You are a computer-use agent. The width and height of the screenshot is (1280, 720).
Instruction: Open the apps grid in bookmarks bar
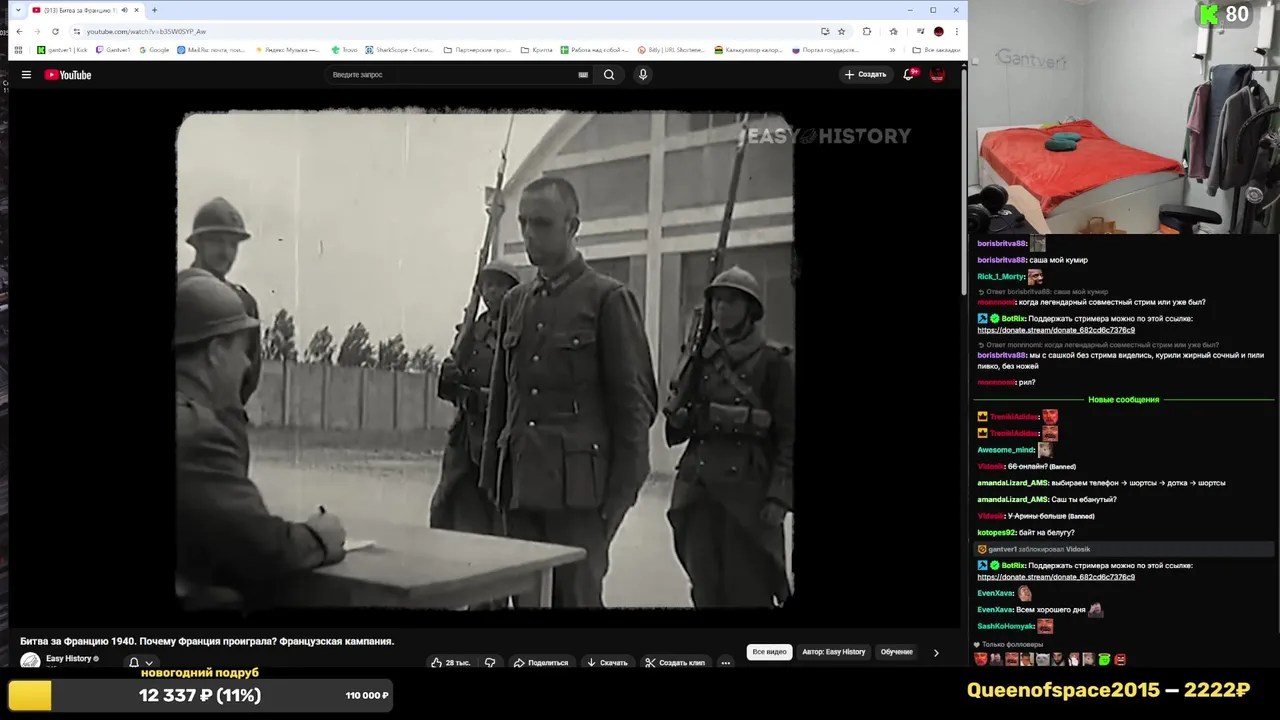pos(18,50)
